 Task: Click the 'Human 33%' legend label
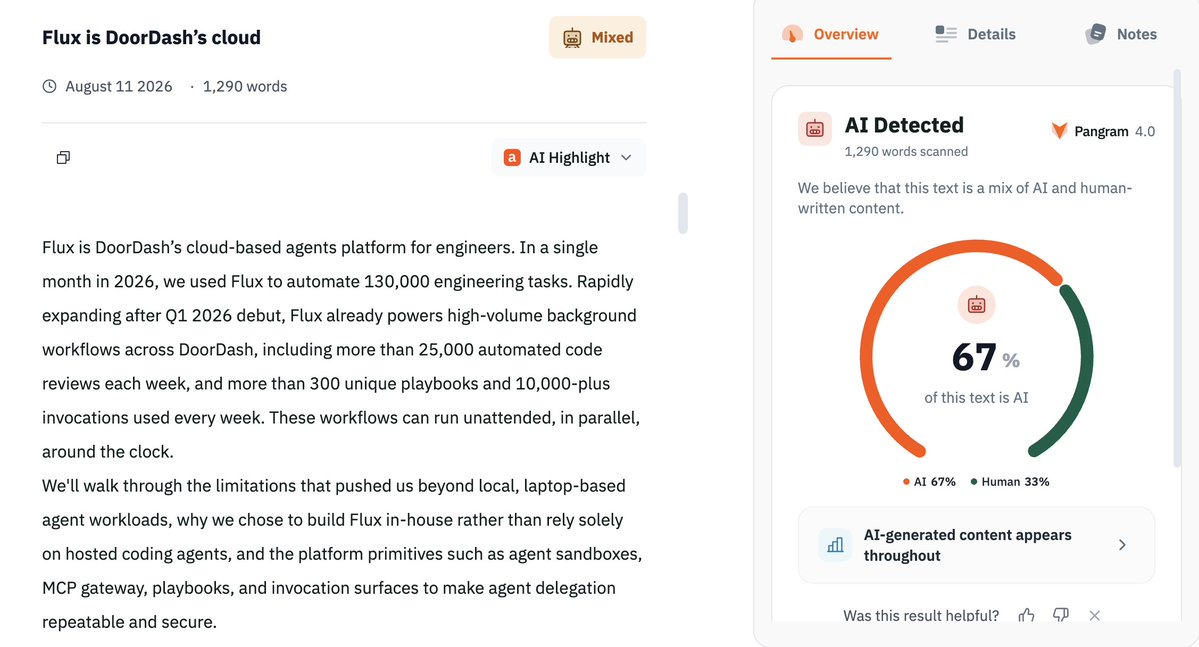click(1009, 482)
